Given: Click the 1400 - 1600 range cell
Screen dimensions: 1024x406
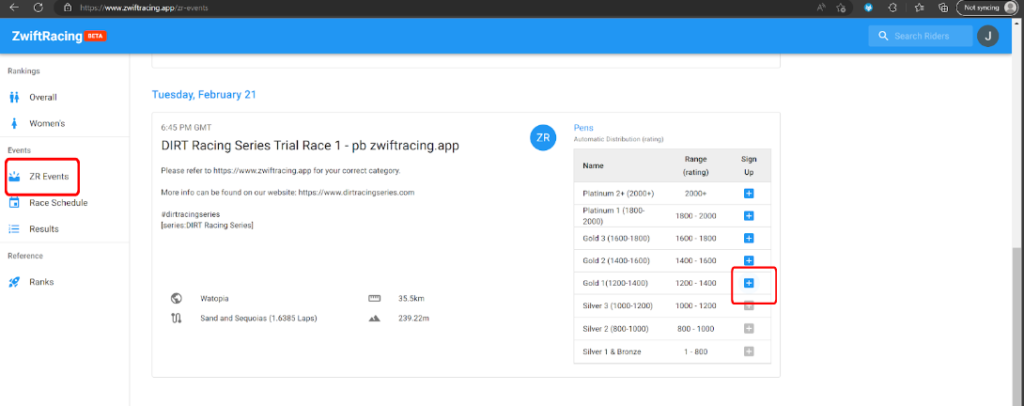Looking at the screenshot, I should (696, 260).
